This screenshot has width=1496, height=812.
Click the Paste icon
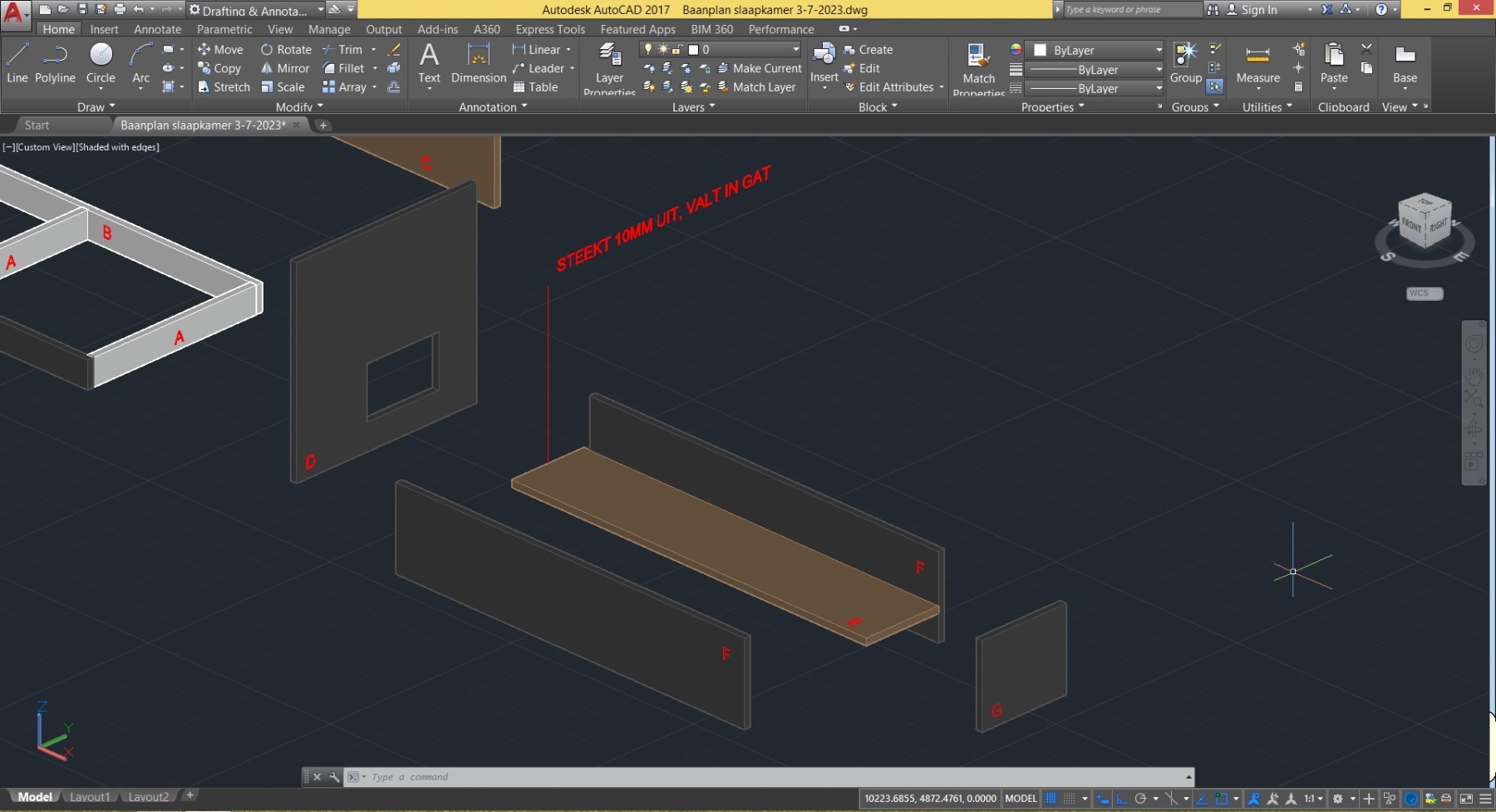pyautogui.click(x=1334, y=63)
